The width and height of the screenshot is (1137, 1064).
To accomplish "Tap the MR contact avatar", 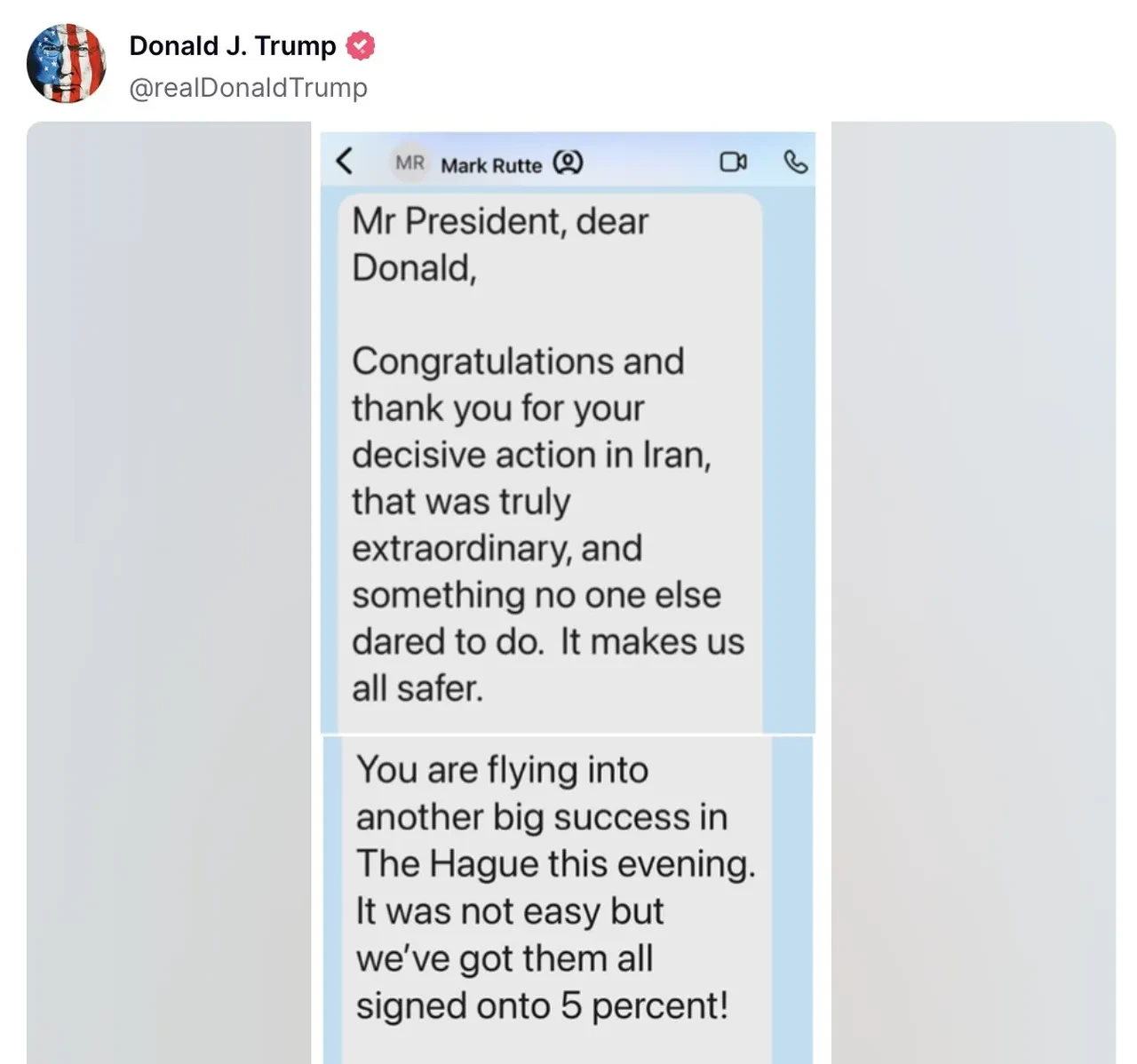I will [x=409, y=163].
